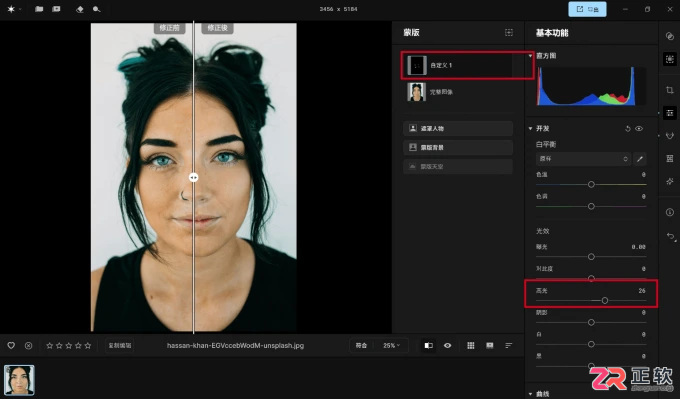This screenshot has width=680, height=399.
Task: Open the 25% zoom level dropdown
Action: [x=391, y=345]
